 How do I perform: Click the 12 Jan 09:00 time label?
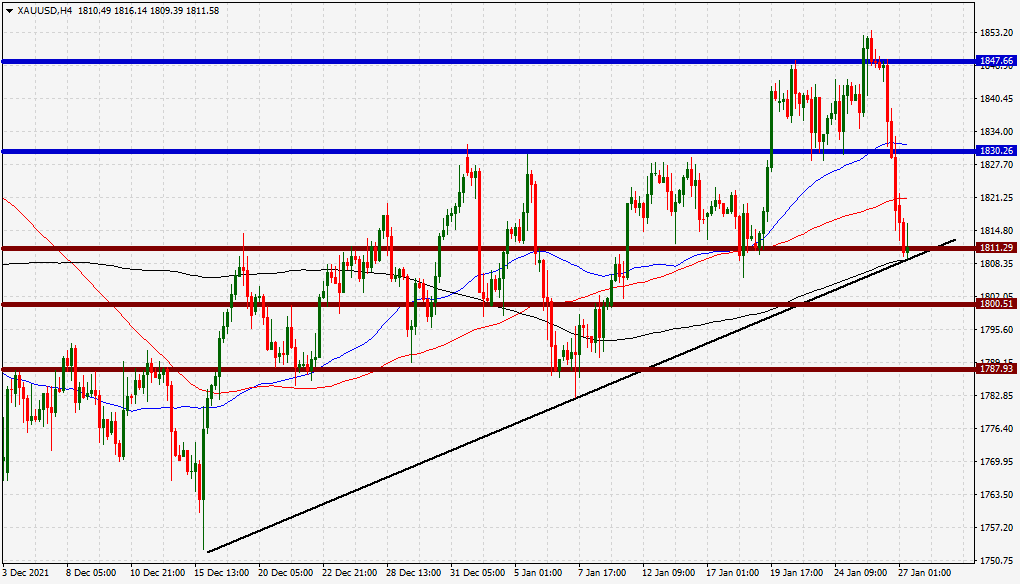[669, 573]
